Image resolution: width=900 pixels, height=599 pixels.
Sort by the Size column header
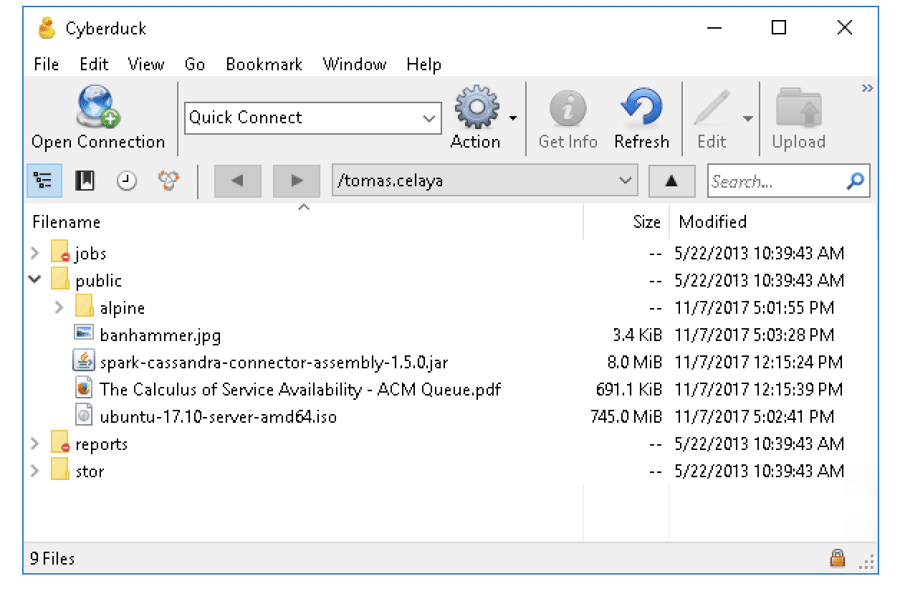[626, 221]
